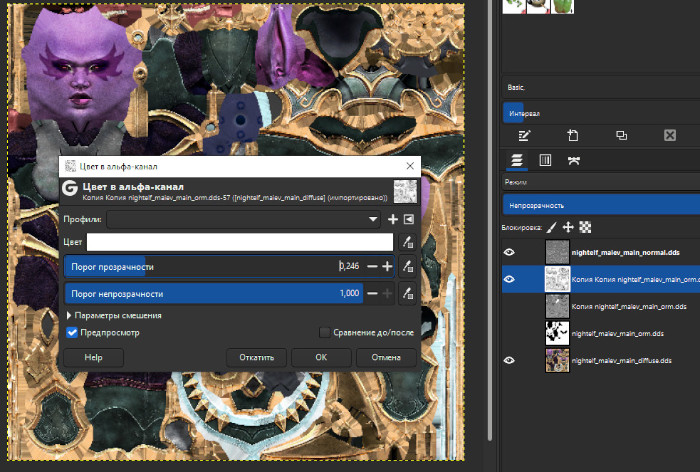The width and height of the screenshot is (700, 472).
Task: Click the edit brush icon in panel
Action: [524, 135]
